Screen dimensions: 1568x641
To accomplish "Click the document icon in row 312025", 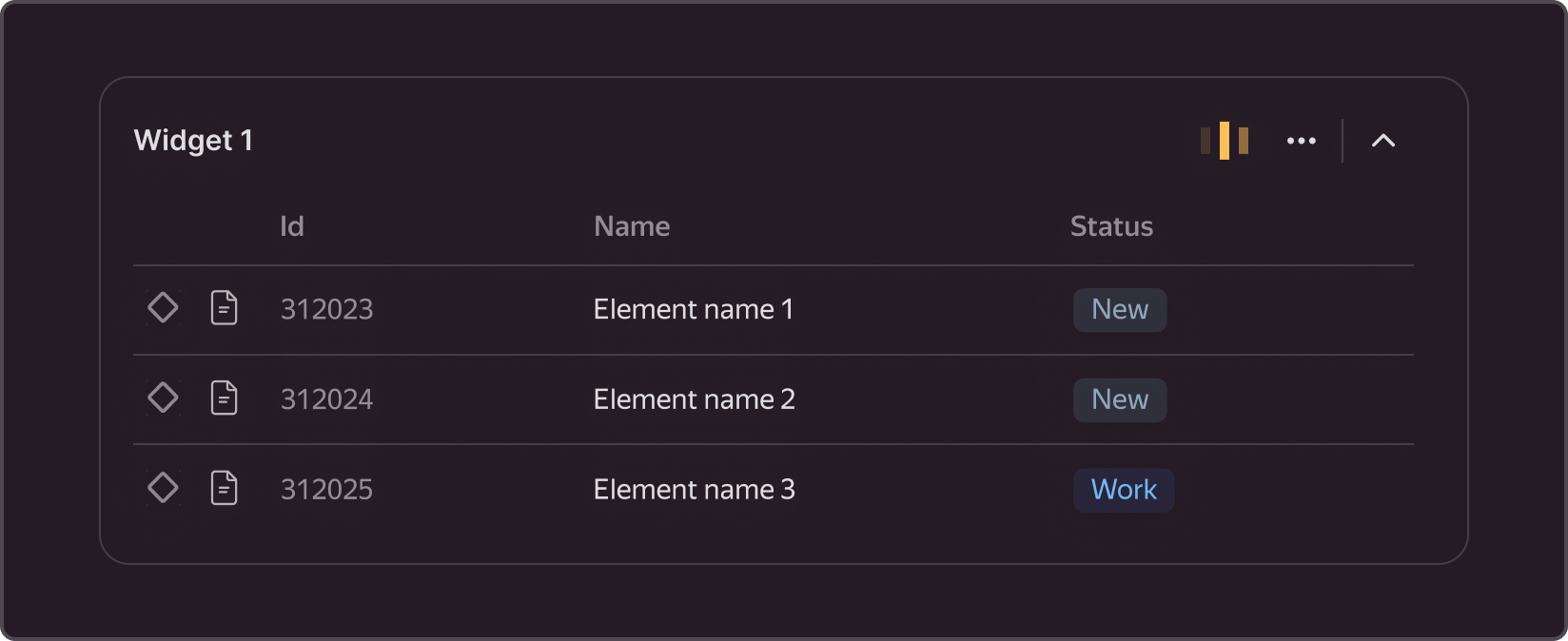I will pos(224,488).
